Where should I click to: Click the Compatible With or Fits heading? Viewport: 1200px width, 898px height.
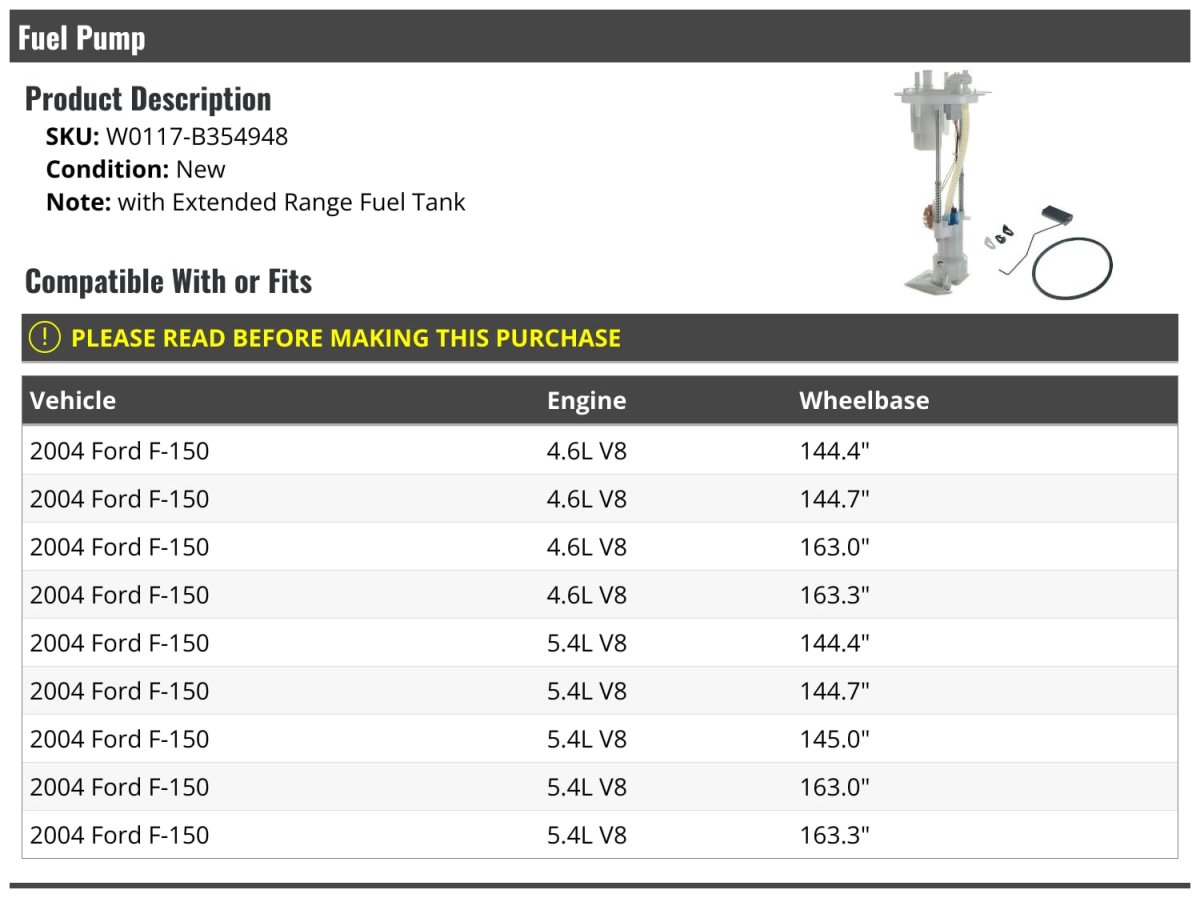[x=168, y=282]
